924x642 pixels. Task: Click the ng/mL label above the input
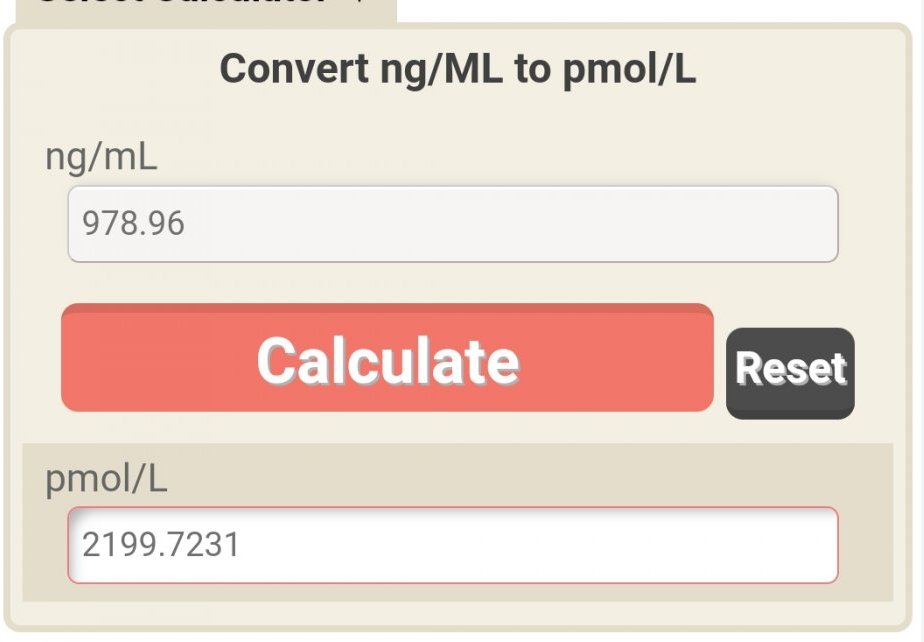(x=101, y=157)
